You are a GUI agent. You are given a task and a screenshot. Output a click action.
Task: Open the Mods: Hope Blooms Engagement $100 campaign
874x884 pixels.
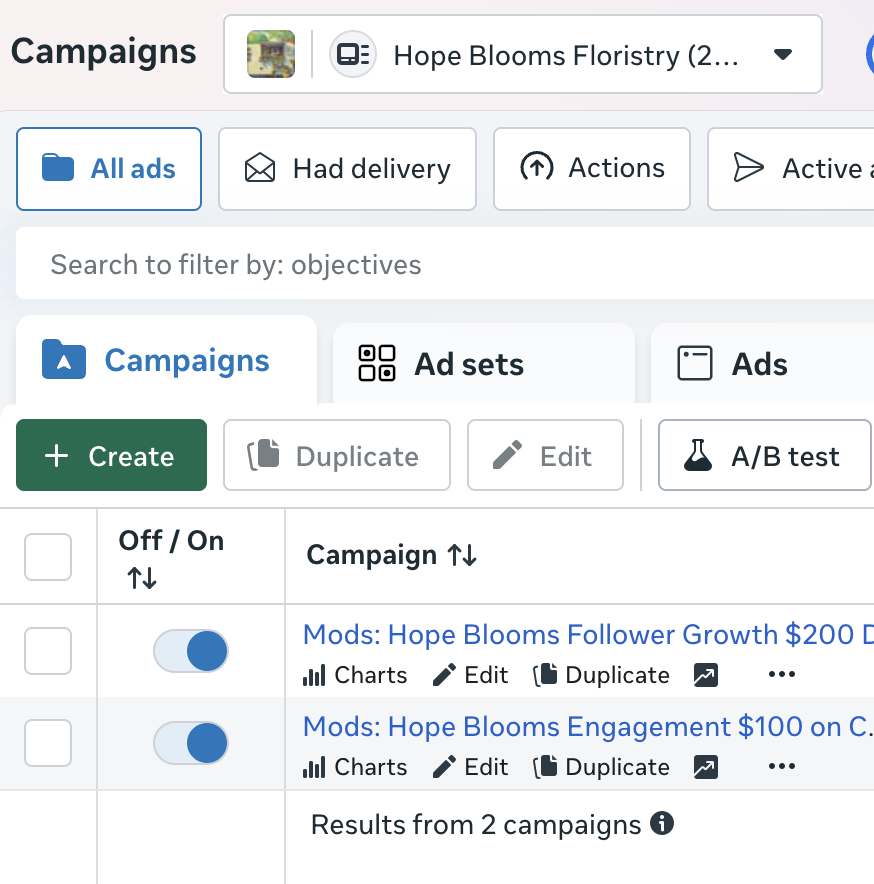click(588, 727)
